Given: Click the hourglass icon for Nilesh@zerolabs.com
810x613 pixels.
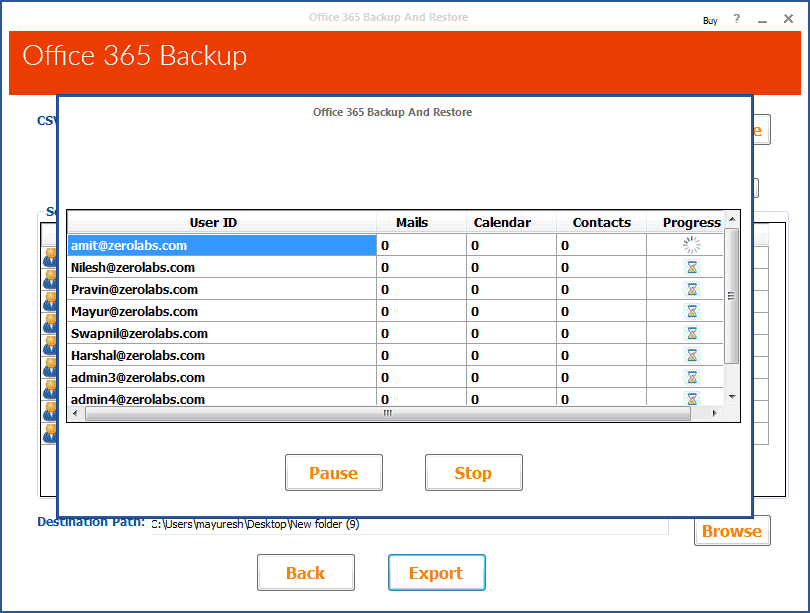Looking at the screenshot, I should tap(692, 267).
